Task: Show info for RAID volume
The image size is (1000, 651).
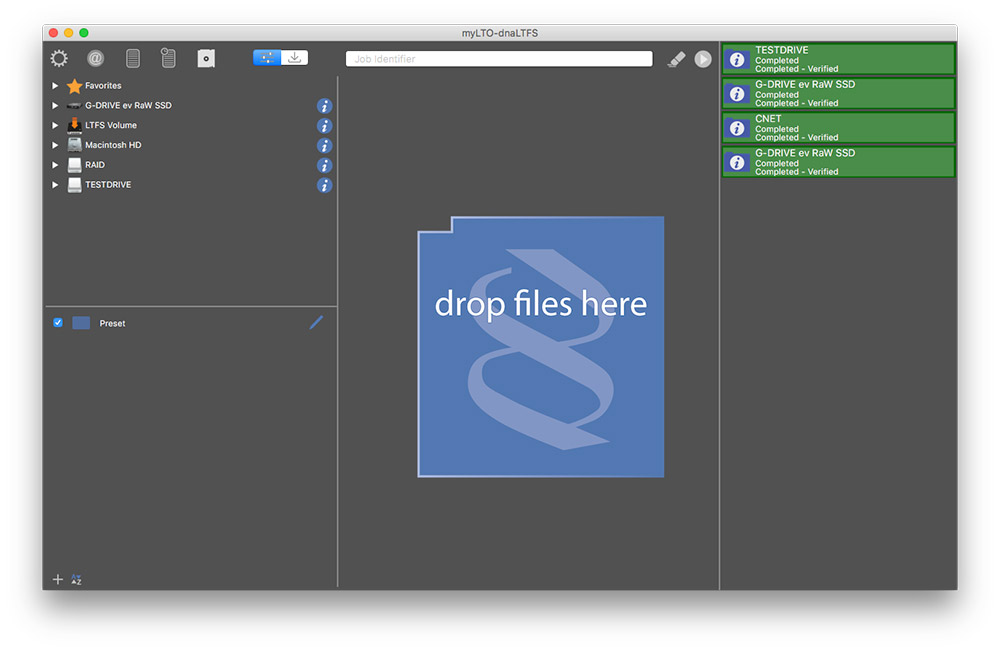Action: [325, 165]
